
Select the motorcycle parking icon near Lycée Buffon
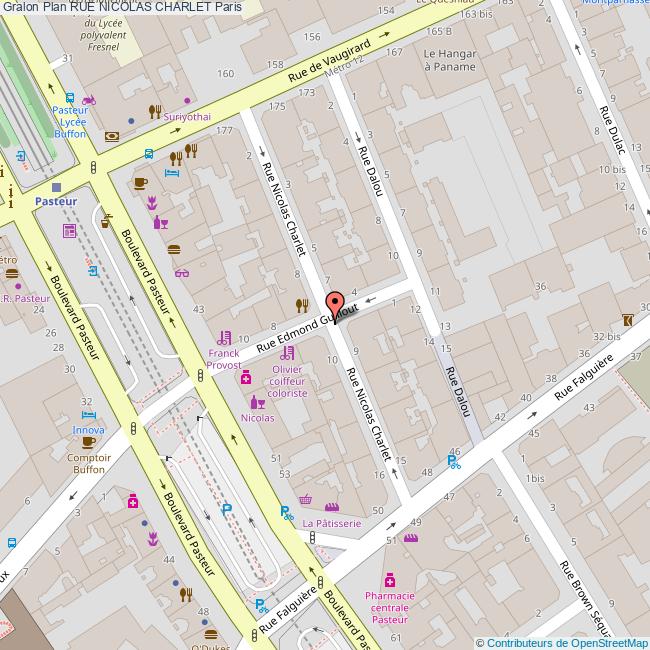pyautogui.click(x=91, y=100)
